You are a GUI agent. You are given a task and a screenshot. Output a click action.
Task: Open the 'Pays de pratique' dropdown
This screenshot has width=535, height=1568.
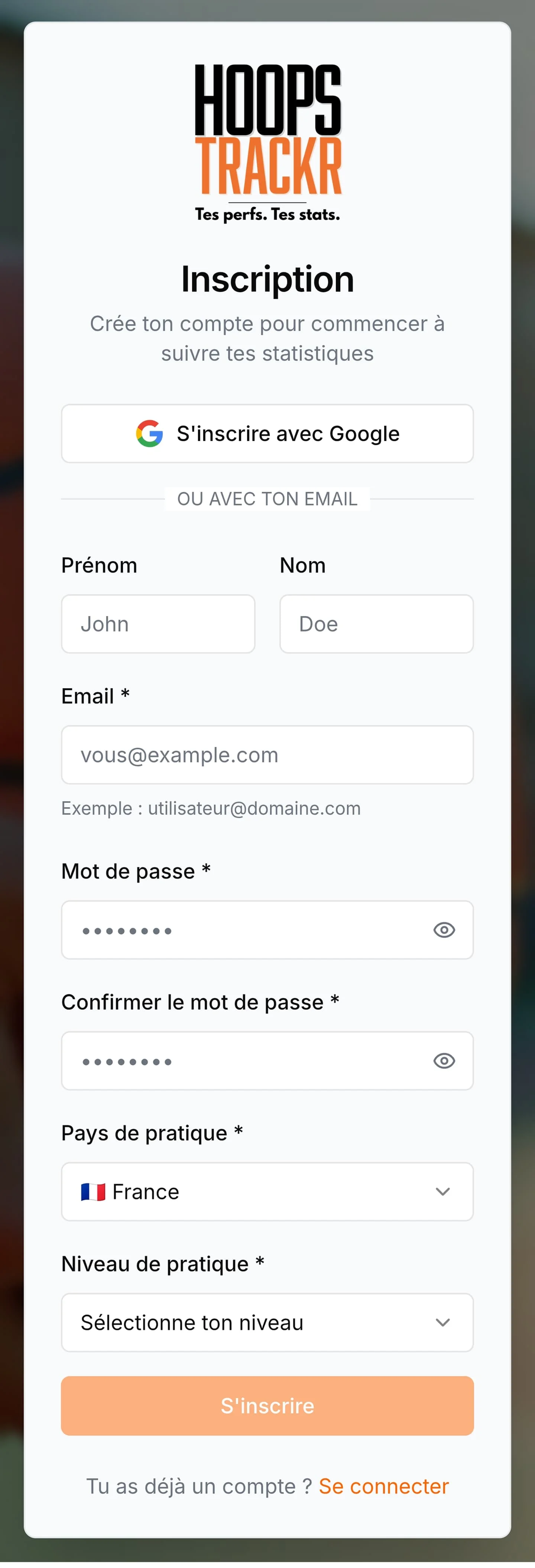pos(267,1191)
